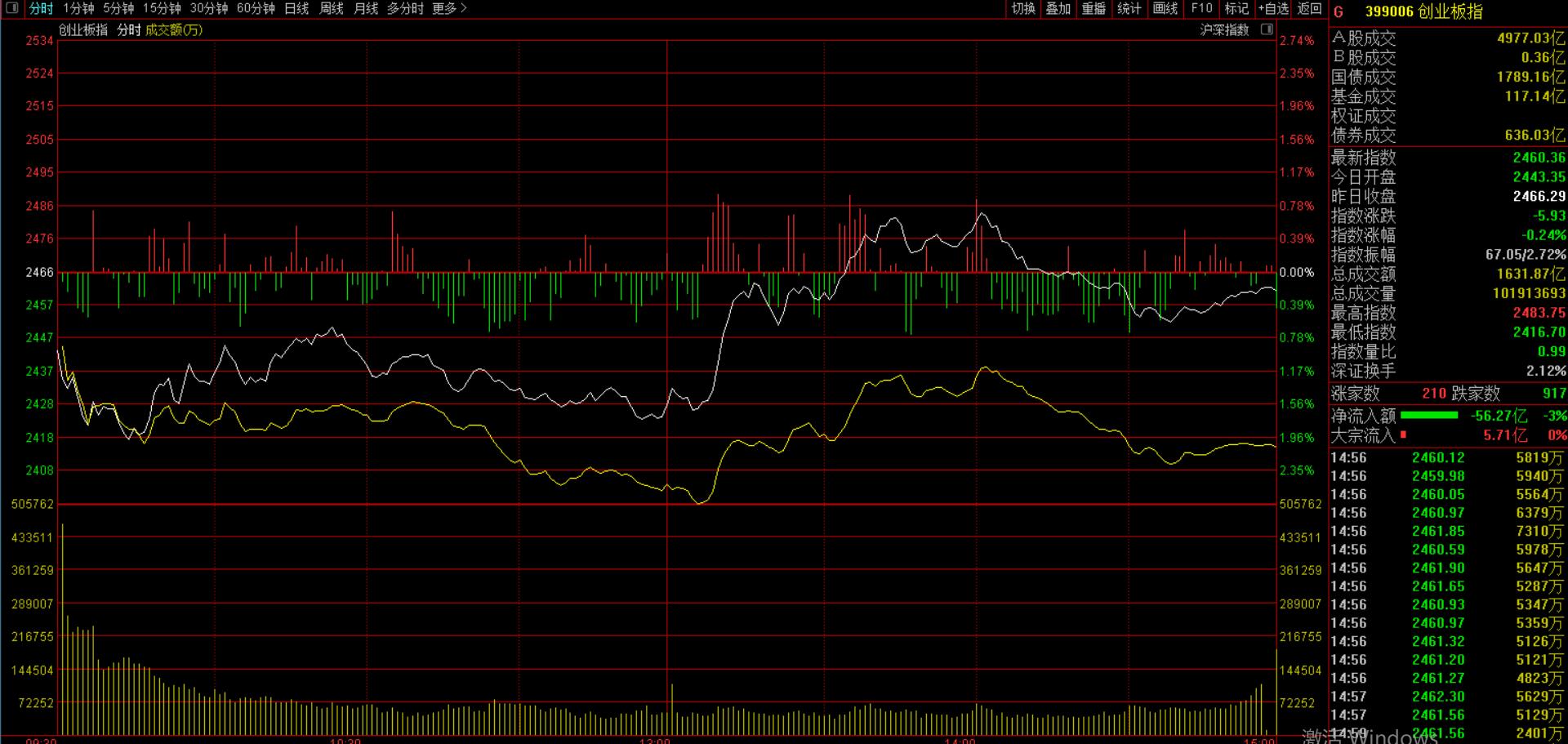The image size is (1568, 744).
Task: Click the 跌家数 count 917
Action: click(x=1554, y=394)
